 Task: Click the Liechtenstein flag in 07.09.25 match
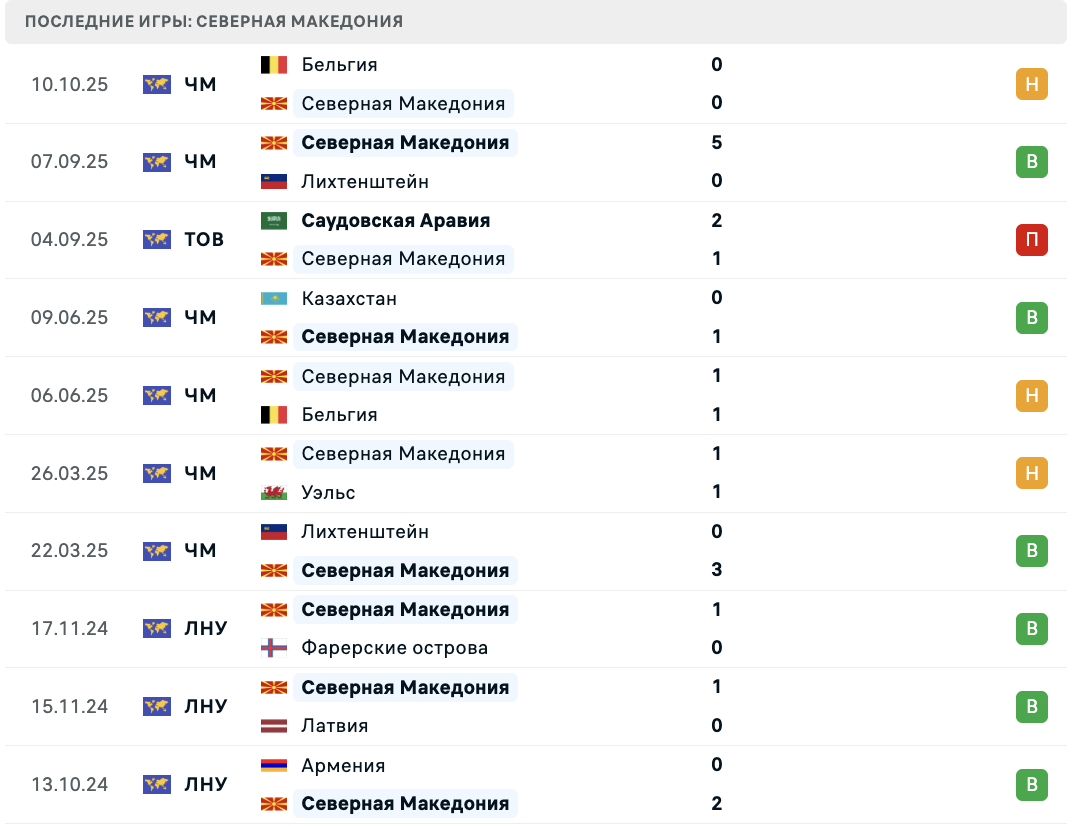click(x=274, y=182)
